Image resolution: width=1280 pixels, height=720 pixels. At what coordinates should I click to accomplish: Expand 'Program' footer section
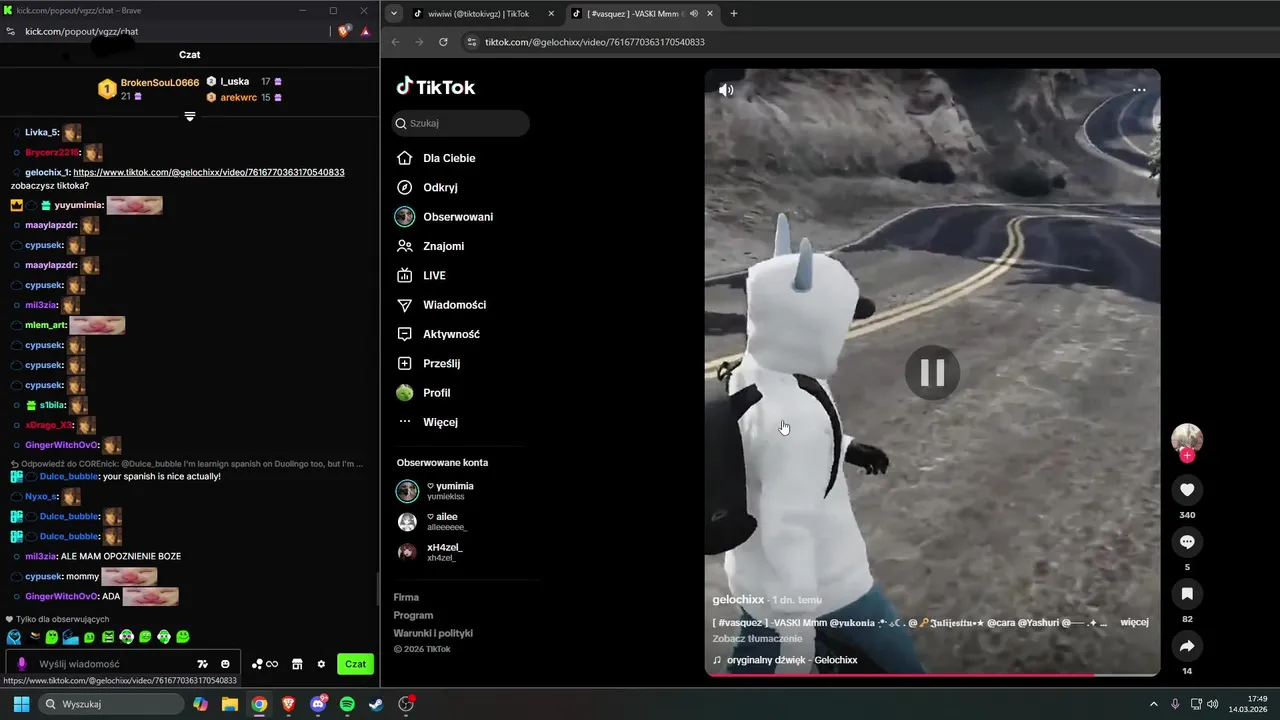413,615
